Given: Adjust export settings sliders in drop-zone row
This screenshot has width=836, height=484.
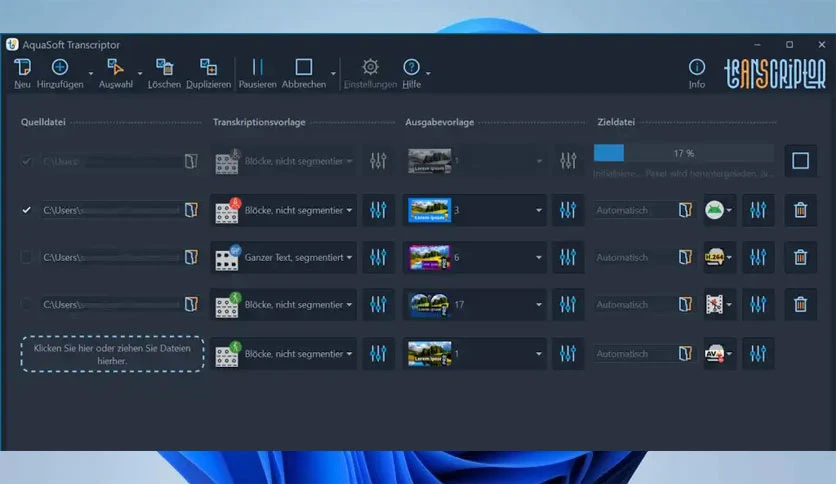Looking at the screenshot, I should coord(758,353).
